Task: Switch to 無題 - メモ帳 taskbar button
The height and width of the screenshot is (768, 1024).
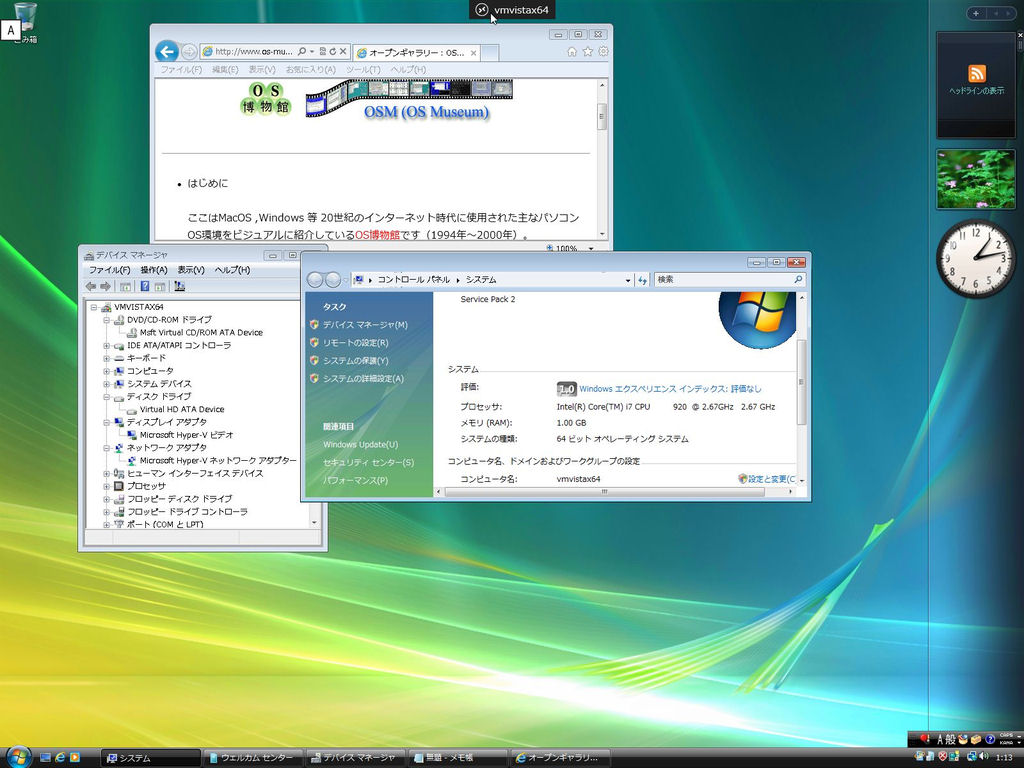Action: pos(457,758)
